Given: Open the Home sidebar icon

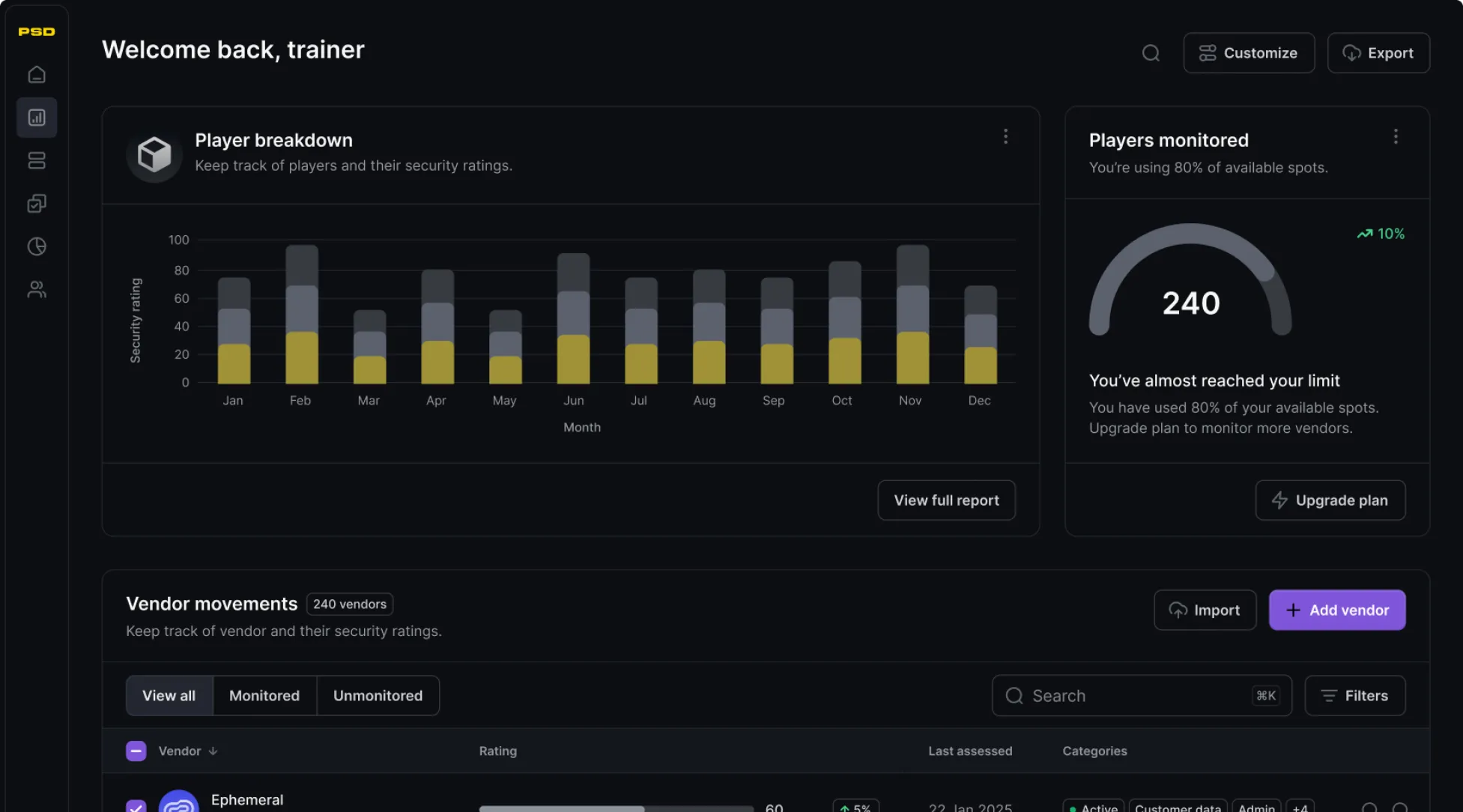Looking at the screenshot, I should click(36, 74).
